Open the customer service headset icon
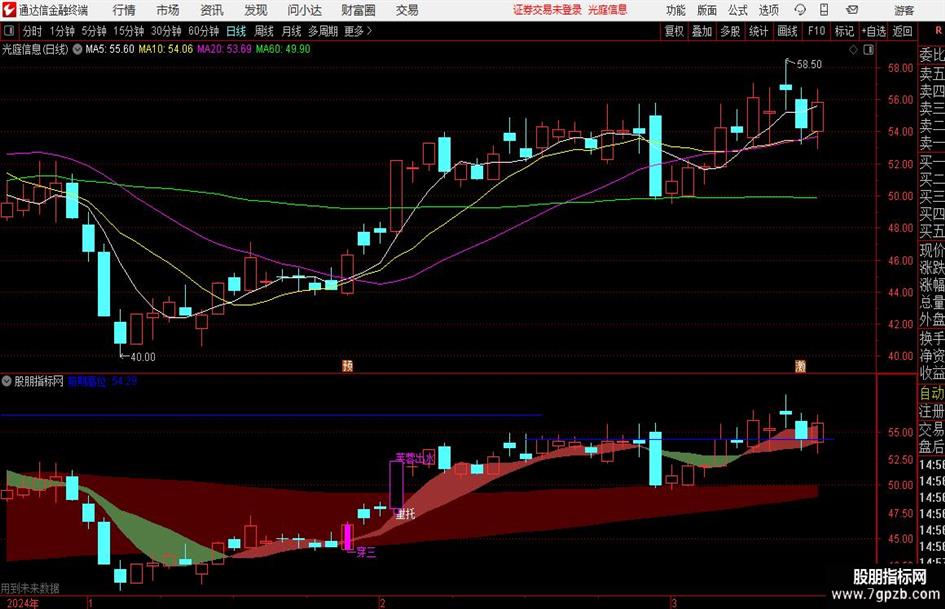The image size is (945, 609). [800, 10]
